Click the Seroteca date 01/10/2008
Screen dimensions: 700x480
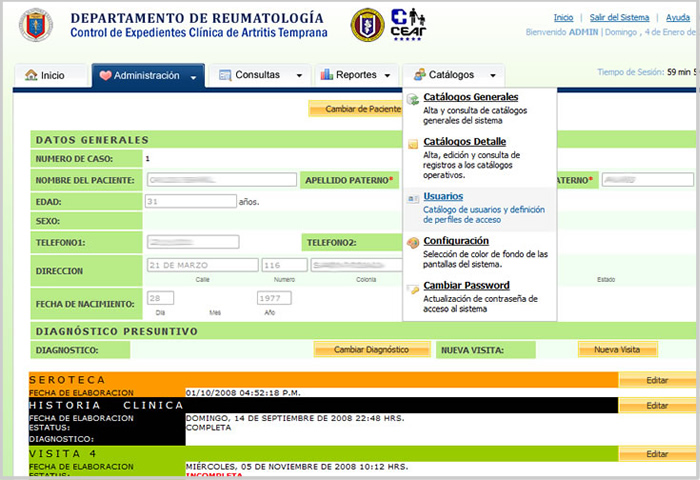click(243, 392)
